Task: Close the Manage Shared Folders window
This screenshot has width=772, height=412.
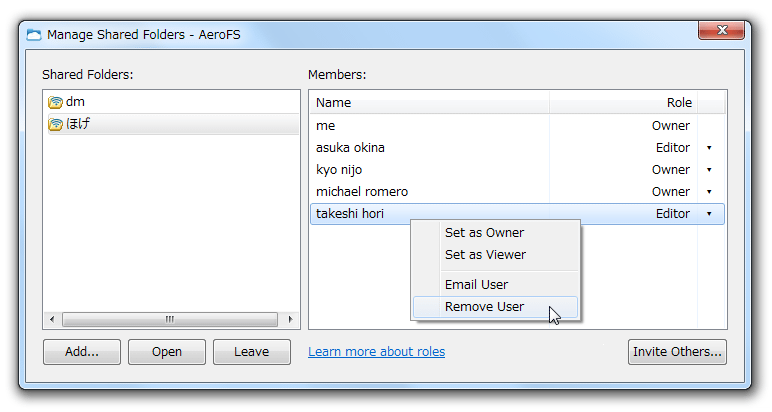Action: click(x=721, y=31)
